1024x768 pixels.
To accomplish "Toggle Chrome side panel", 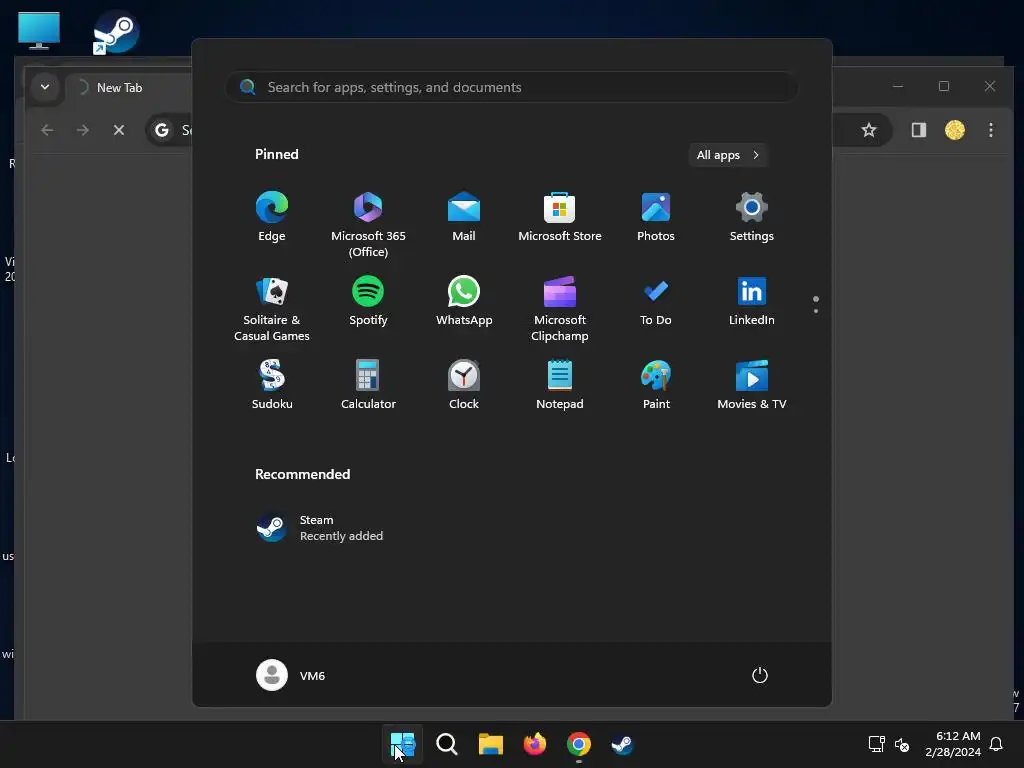I will [x=919, y=130].
